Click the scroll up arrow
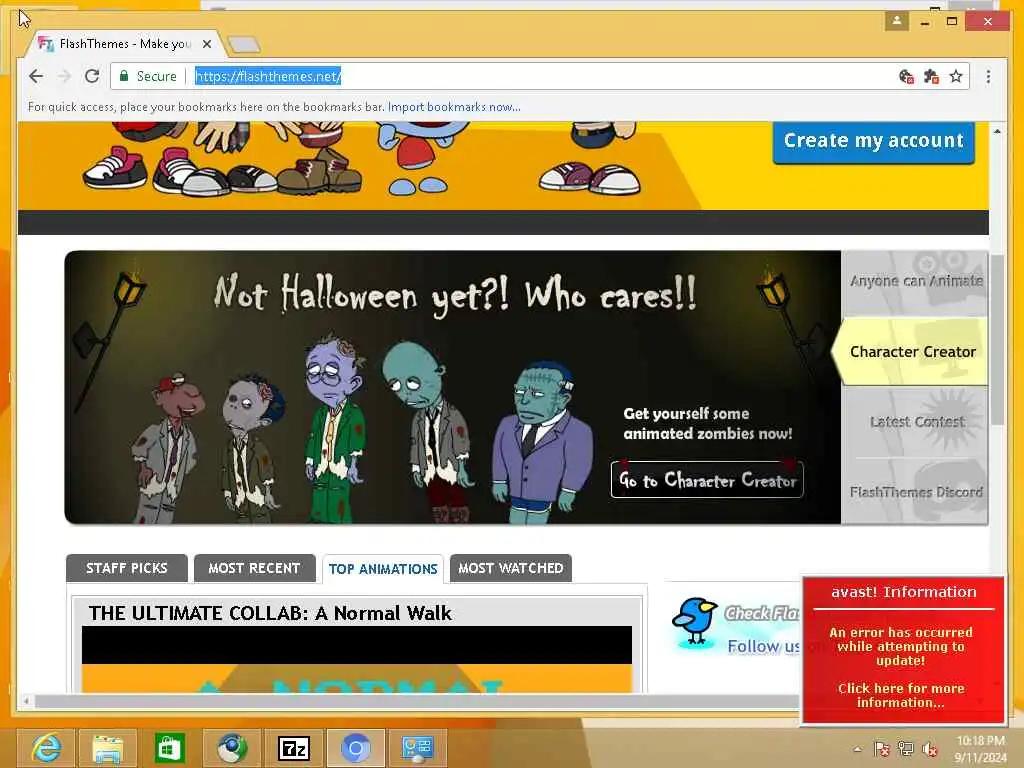Image resolution: width=1024 pixels, height=768 pixels. [x=997, y=131]
